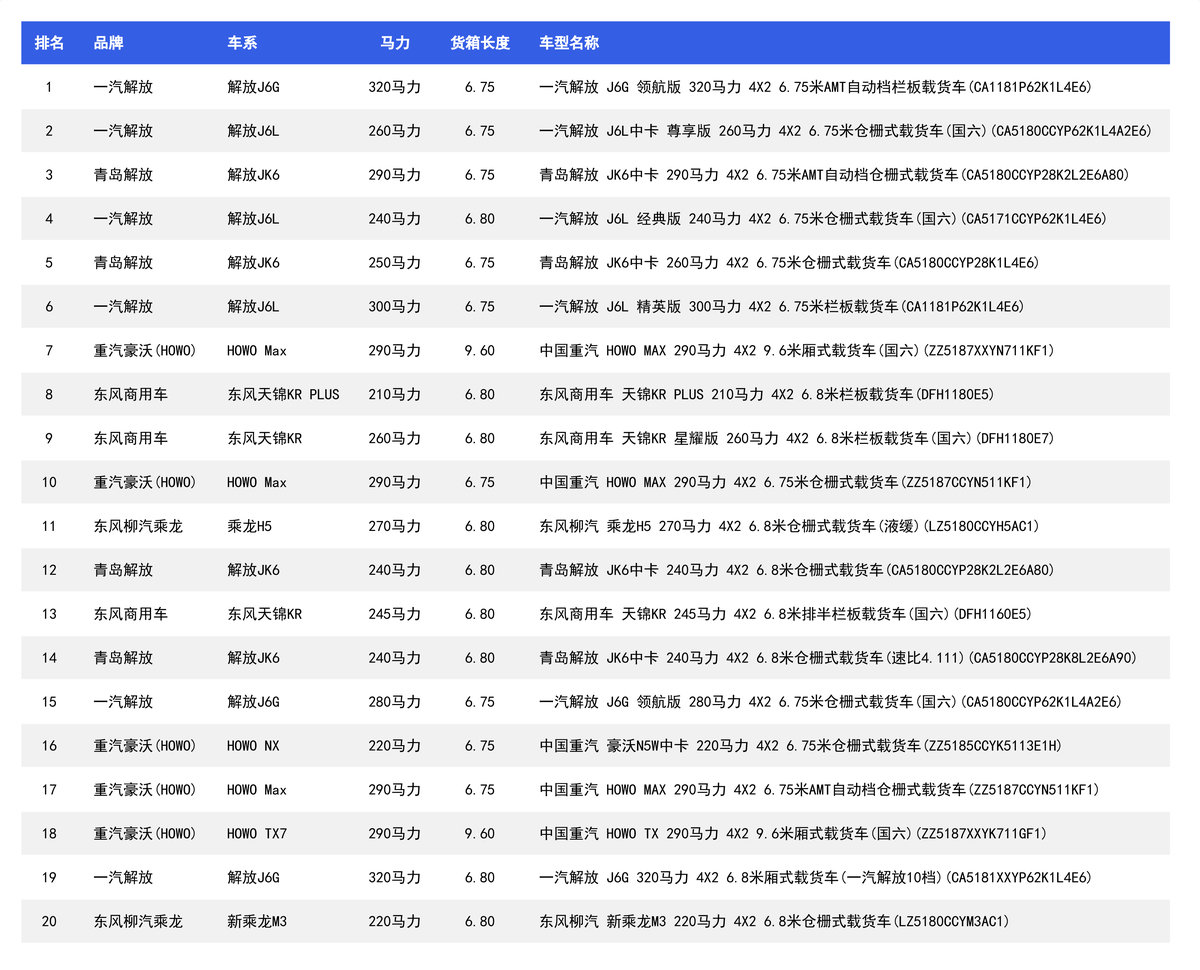1200x970 pixels.
Task: Click rank number 17 cell
Action: [x=49, y=791]
